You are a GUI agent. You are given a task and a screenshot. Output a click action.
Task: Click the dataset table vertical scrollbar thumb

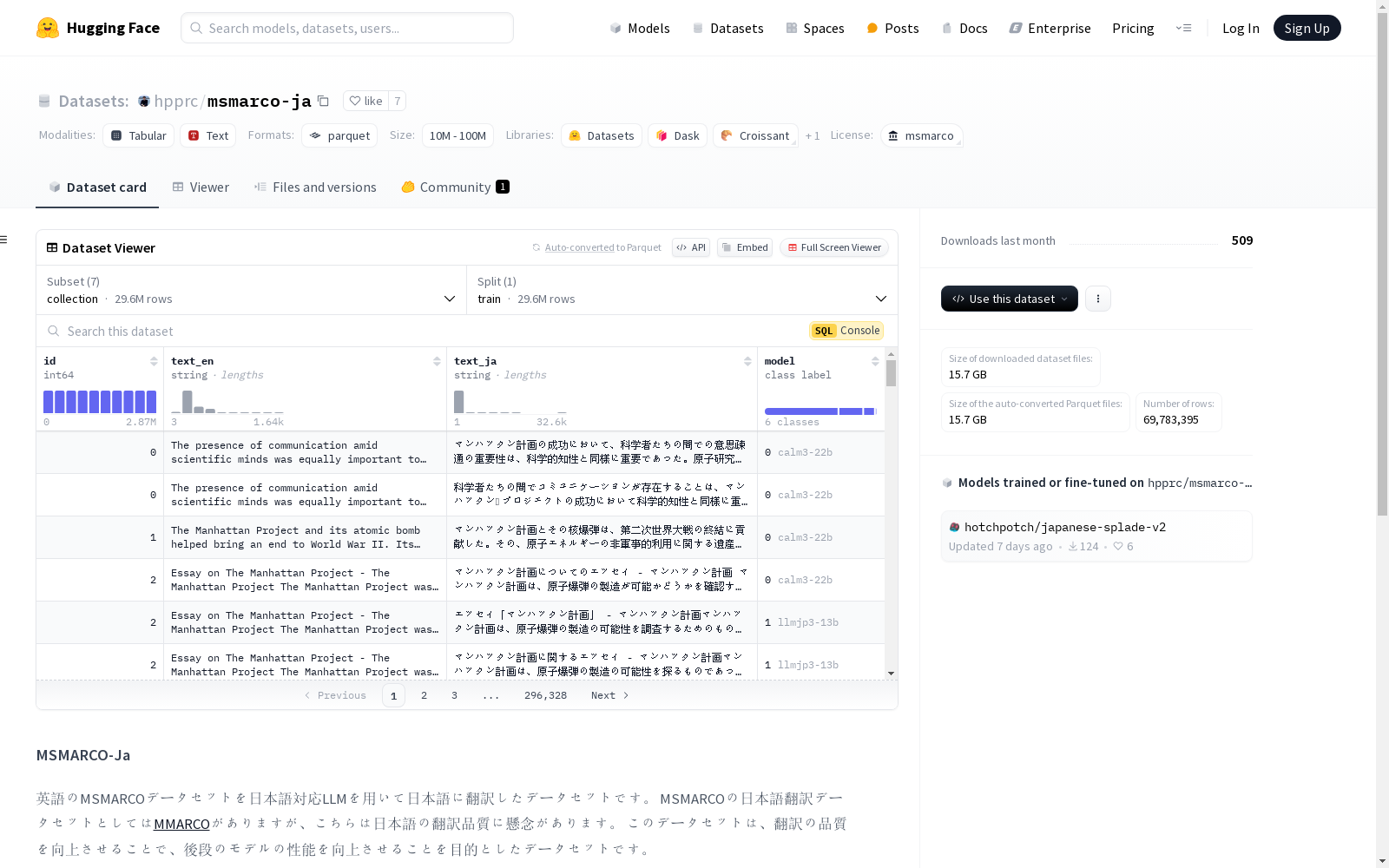[x=891, y=373]
